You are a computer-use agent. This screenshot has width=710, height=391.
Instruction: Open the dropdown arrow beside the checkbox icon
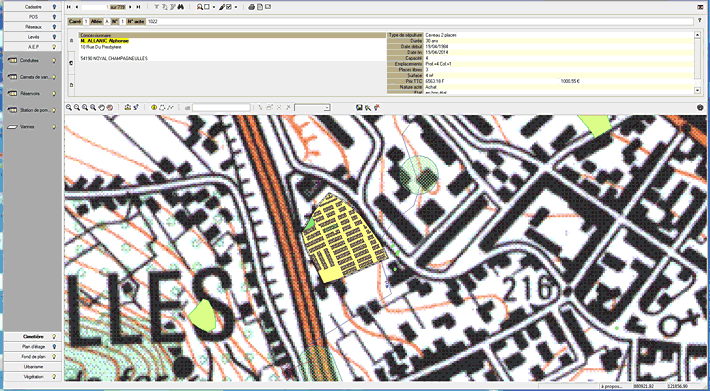coord(236,7)
